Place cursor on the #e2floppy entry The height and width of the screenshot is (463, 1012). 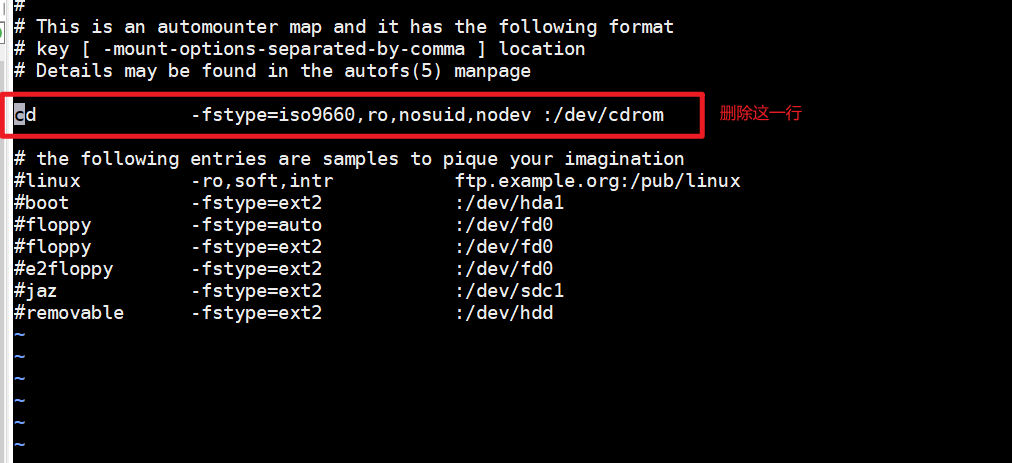coord(63,269)
